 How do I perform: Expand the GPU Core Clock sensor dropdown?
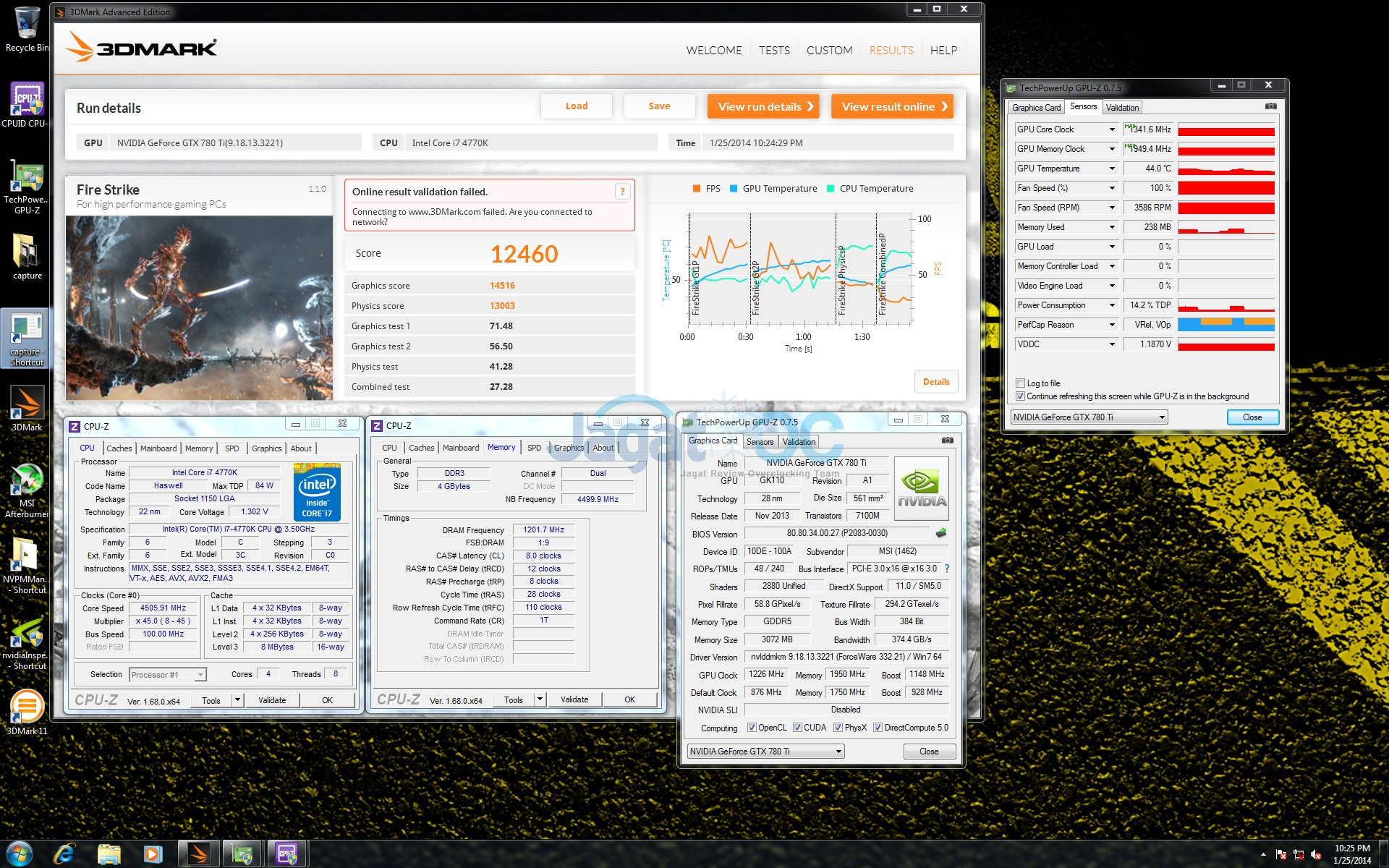tap(1112, 129)
